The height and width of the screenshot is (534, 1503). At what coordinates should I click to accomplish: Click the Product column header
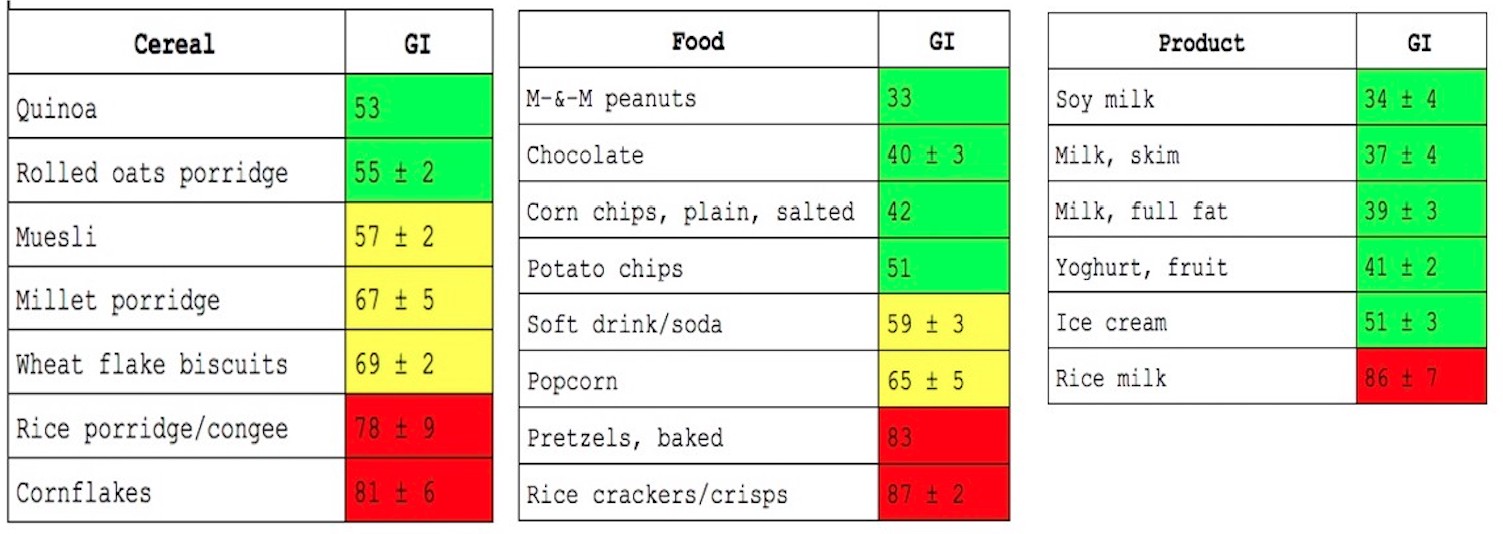tap(1201, 43)
